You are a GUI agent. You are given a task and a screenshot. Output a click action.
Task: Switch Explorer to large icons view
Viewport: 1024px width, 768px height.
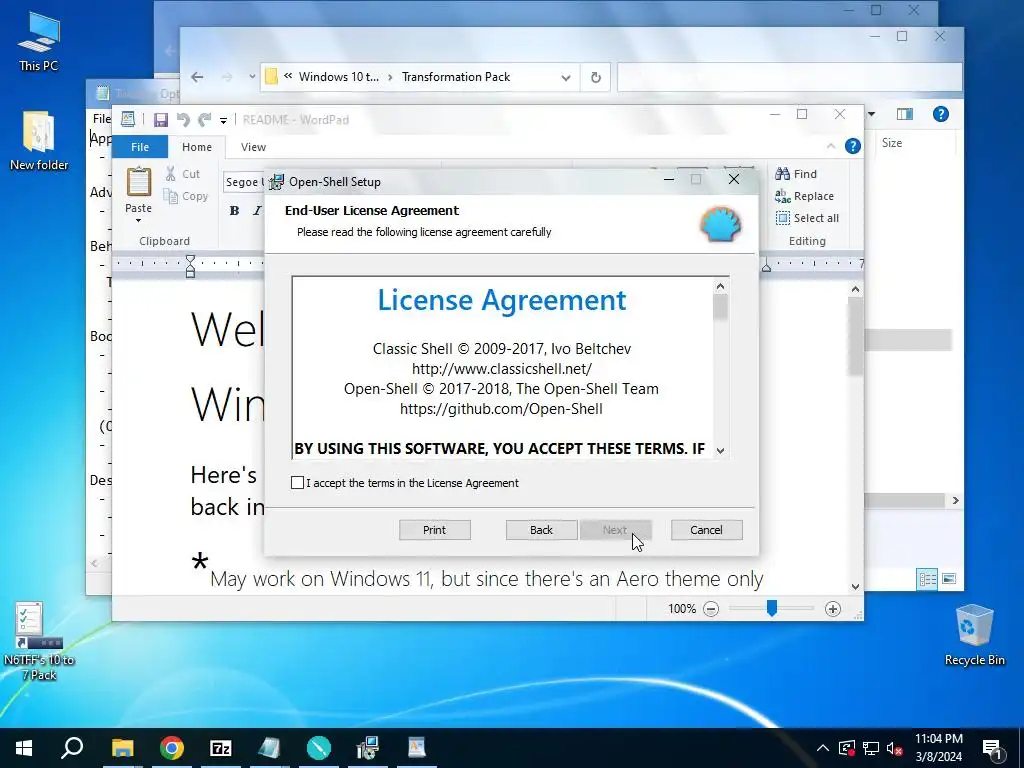click(949, 579)
